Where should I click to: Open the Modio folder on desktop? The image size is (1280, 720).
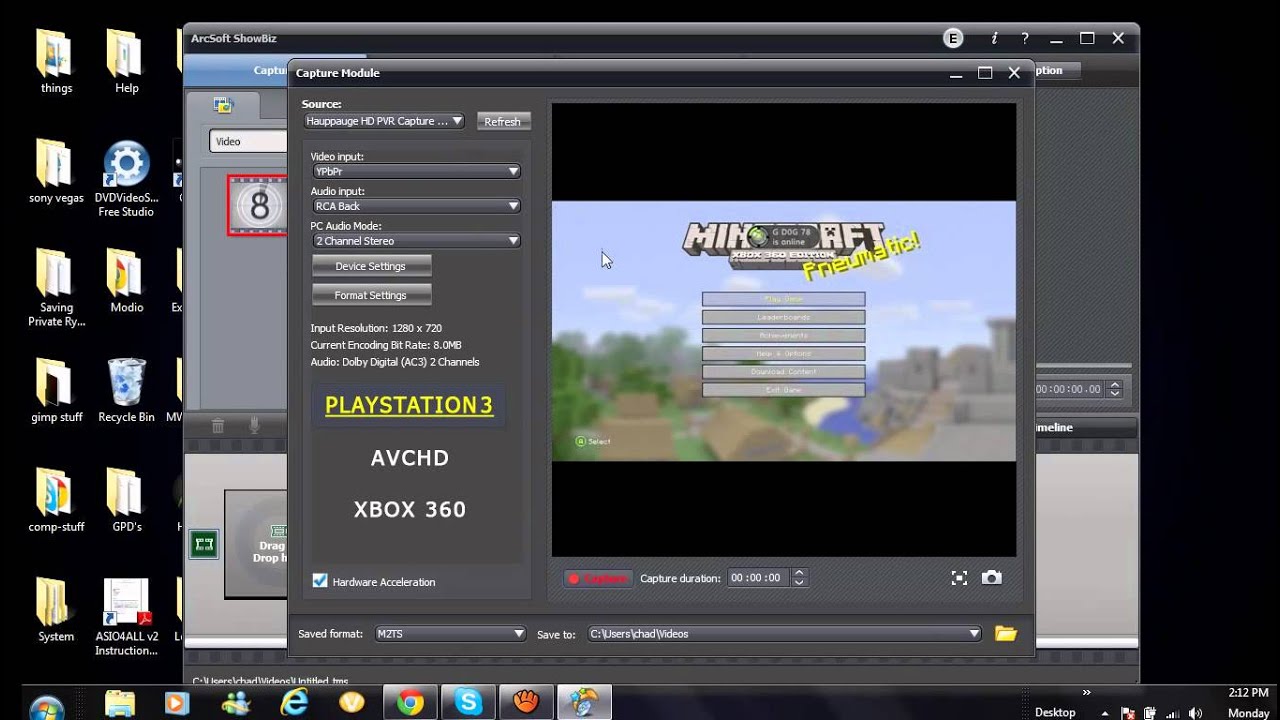point(127,281)
